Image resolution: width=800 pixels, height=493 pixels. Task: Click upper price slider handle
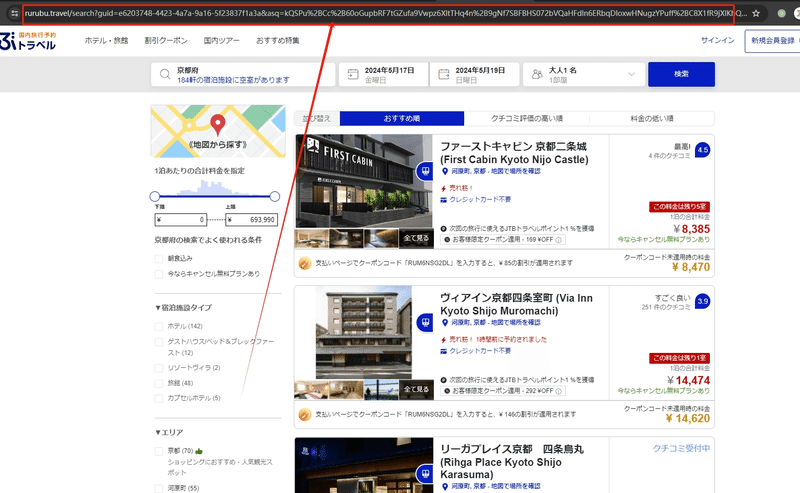pos(274,196)
